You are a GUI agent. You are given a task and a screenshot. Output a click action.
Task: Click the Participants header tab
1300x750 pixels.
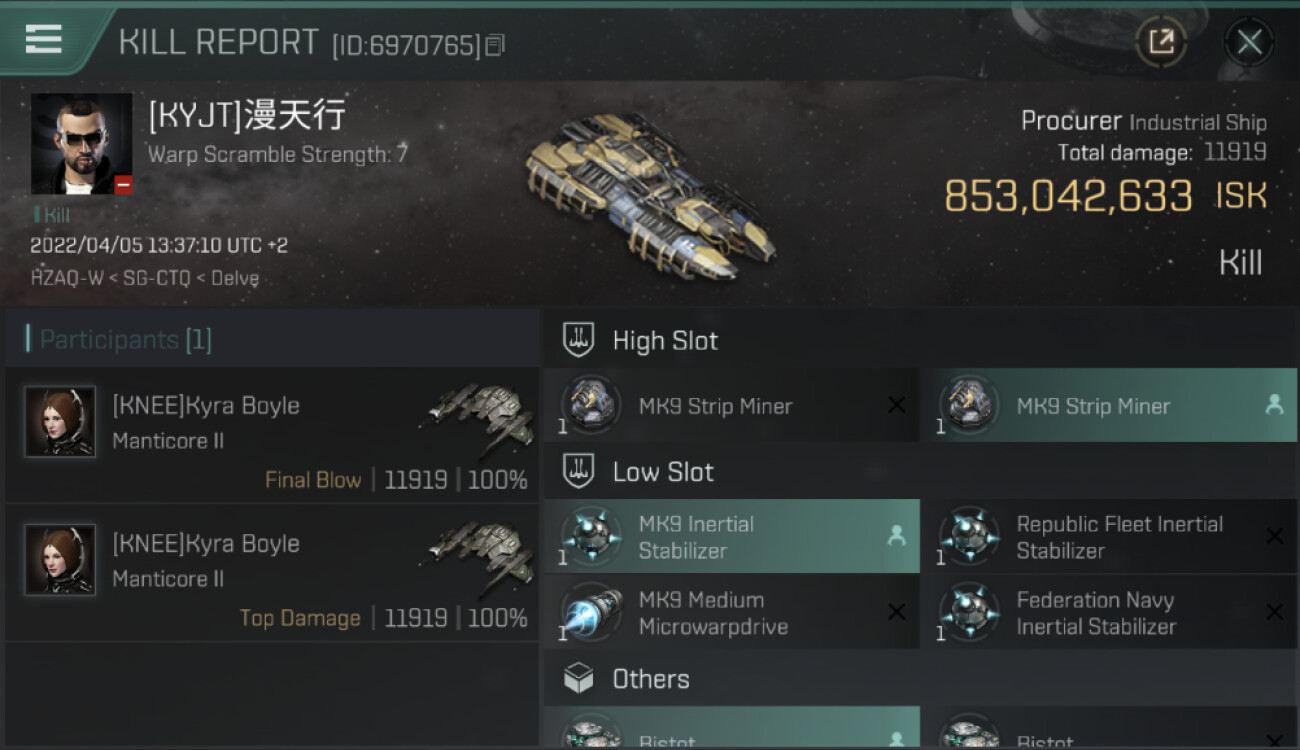(272, 339)
